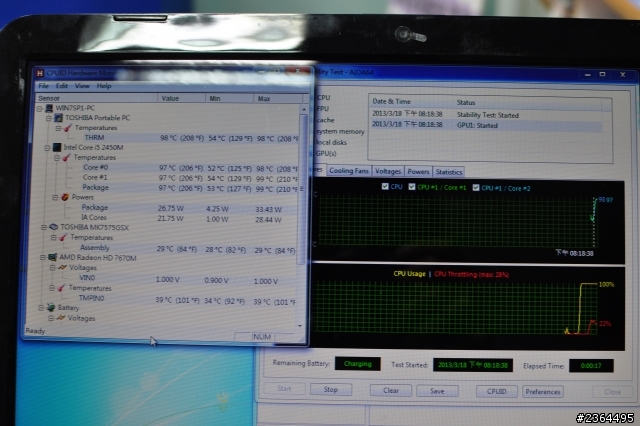The height and width of the screenshot is (426, 640).
Task: Click the Voltages icon under Battery
Action: [60, 317]
